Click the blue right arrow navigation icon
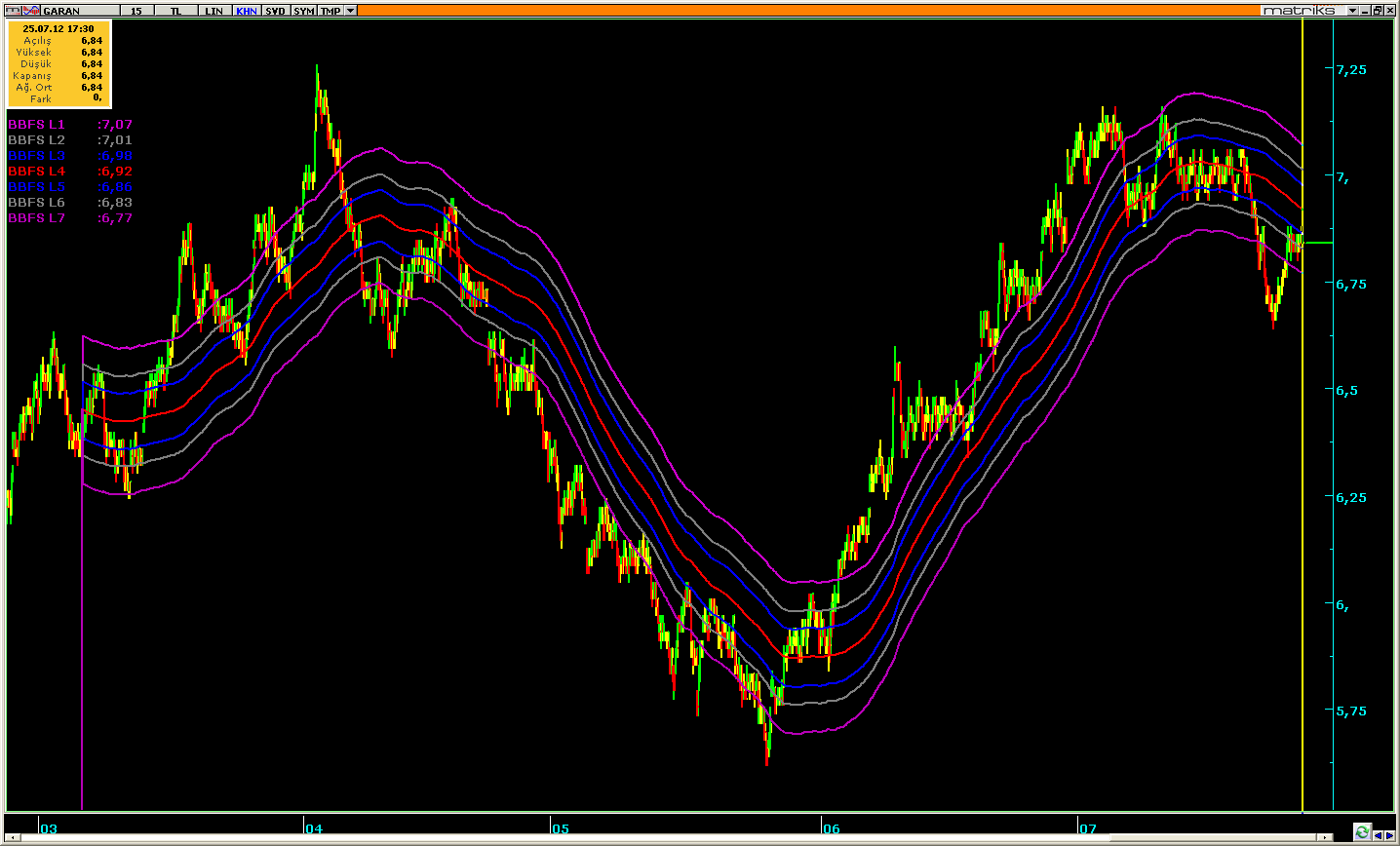1400x846 pixels. tap(1389, 835)
